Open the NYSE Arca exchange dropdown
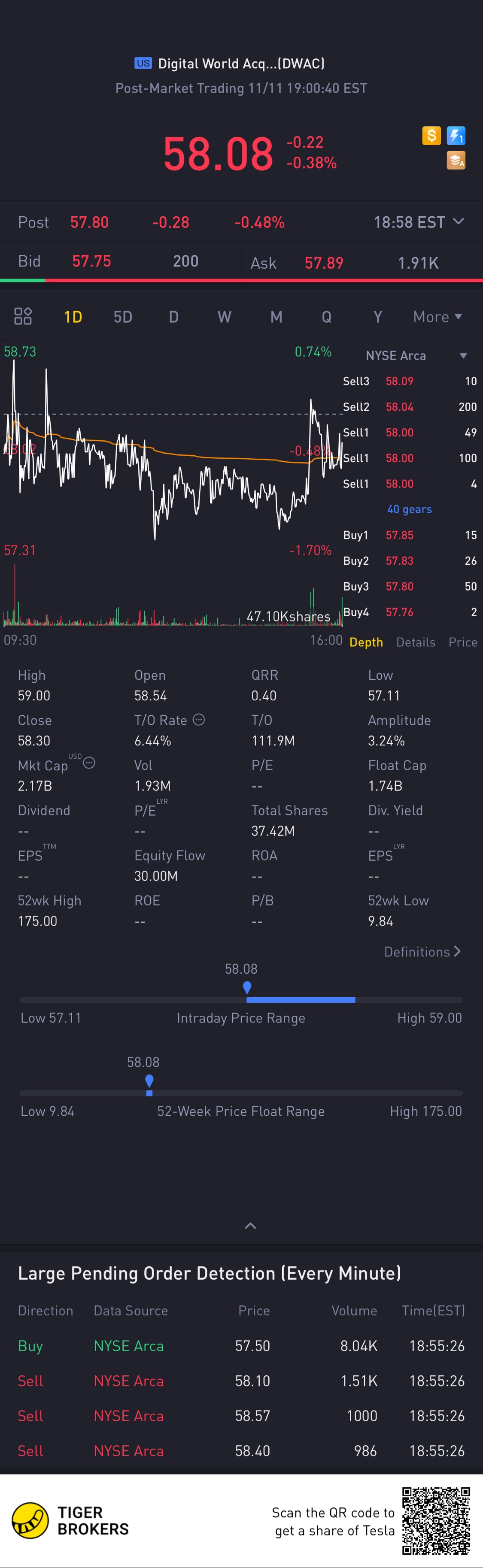483x1568 pixels. 416,355
